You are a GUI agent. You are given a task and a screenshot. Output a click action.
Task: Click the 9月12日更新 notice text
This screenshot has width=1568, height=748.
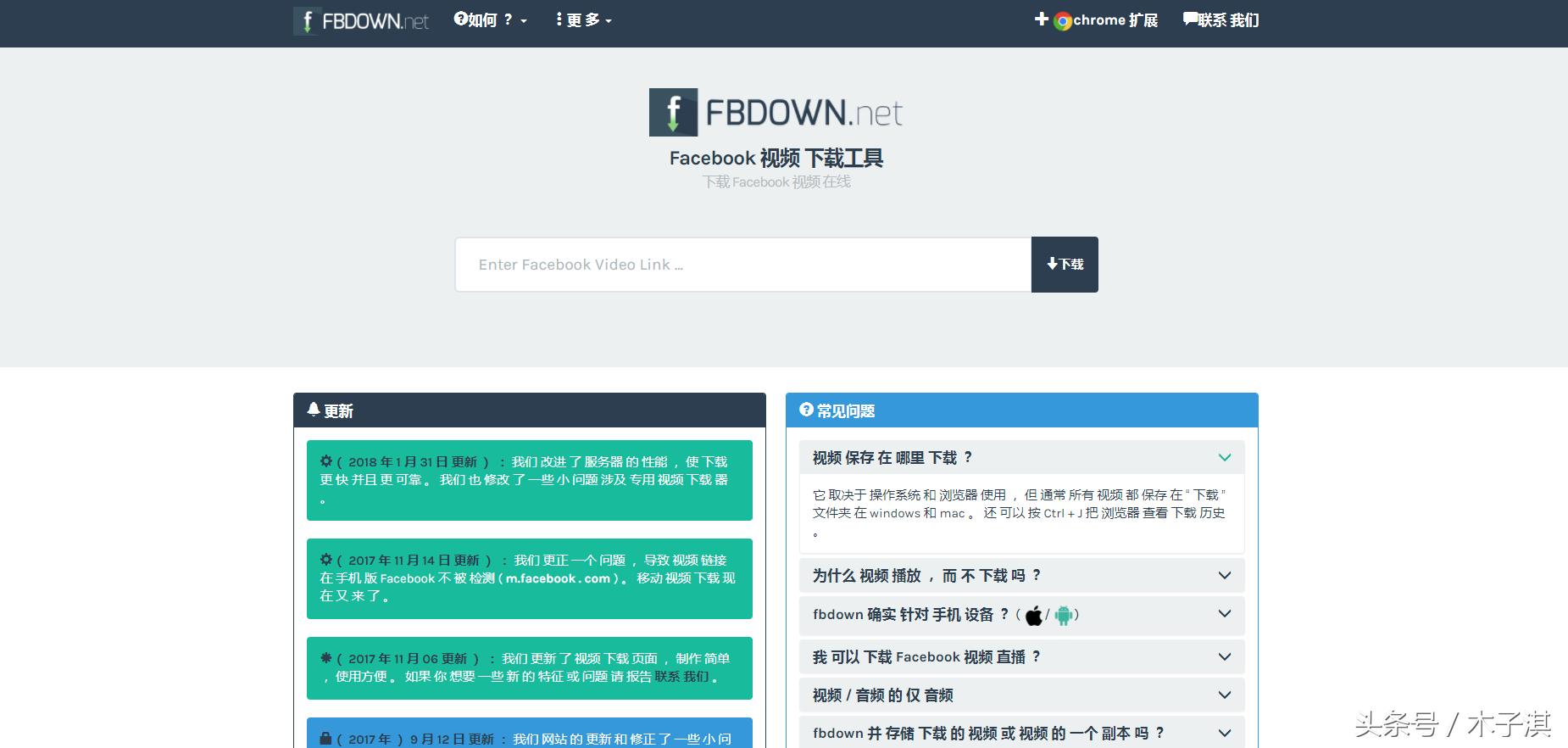click(x=525, y=740)
